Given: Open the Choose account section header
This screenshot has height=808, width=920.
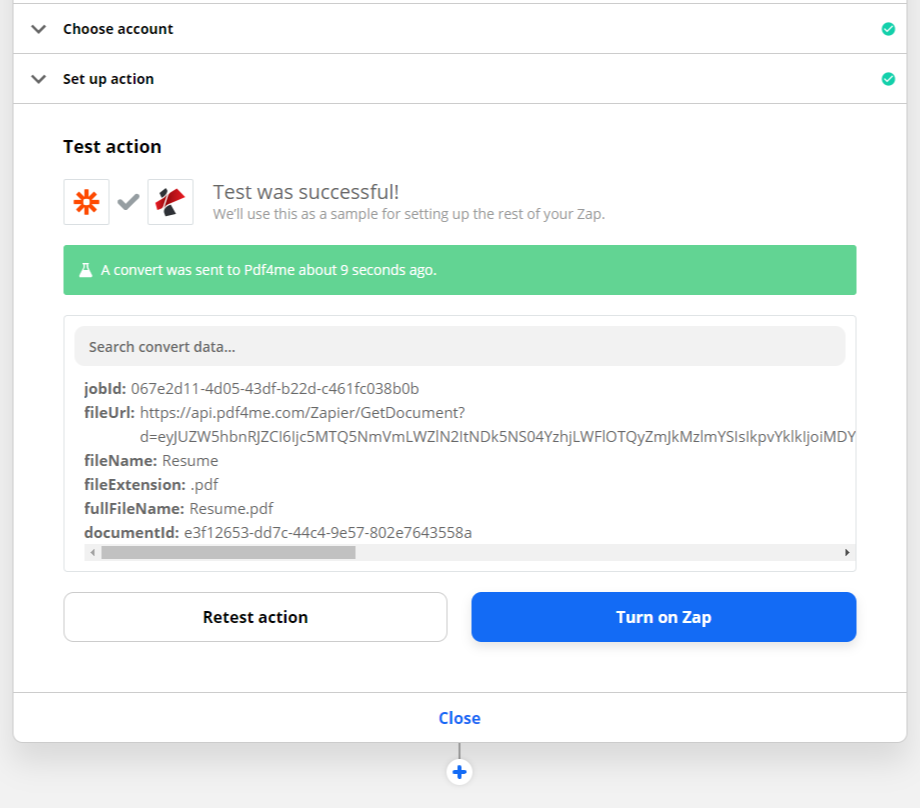Looking at the screenshot, I should [118, 29].
